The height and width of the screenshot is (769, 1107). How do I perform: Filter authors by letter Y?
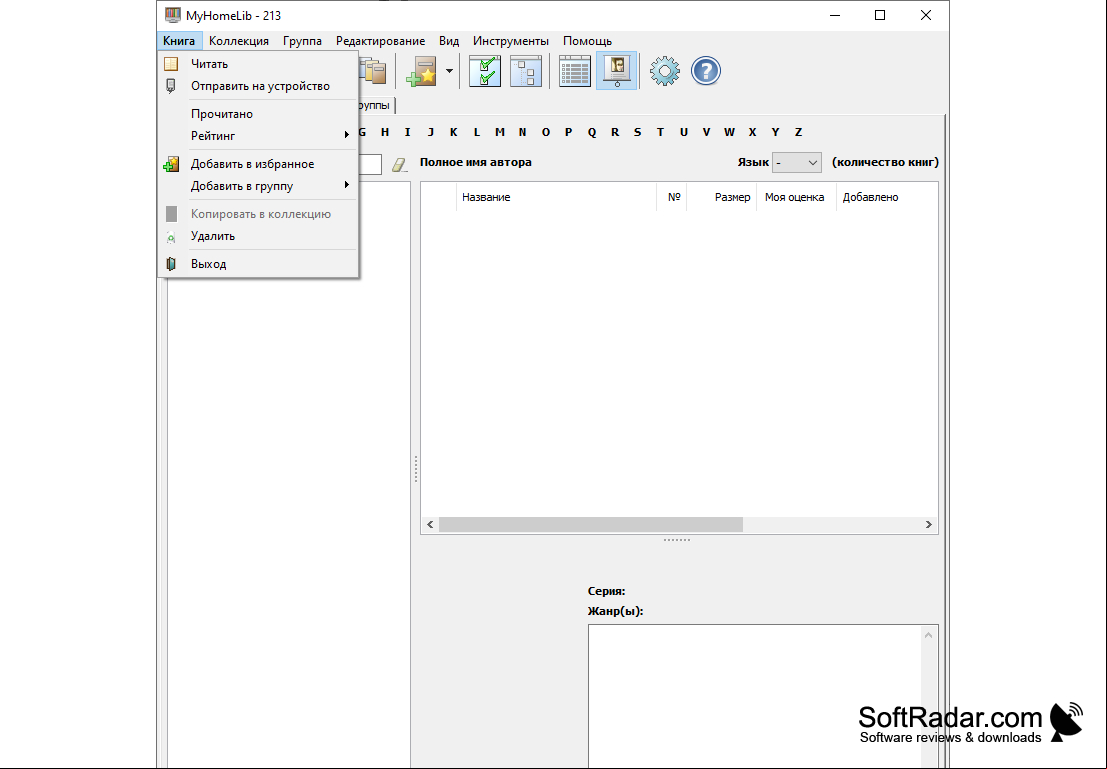(x=775, y=132)
